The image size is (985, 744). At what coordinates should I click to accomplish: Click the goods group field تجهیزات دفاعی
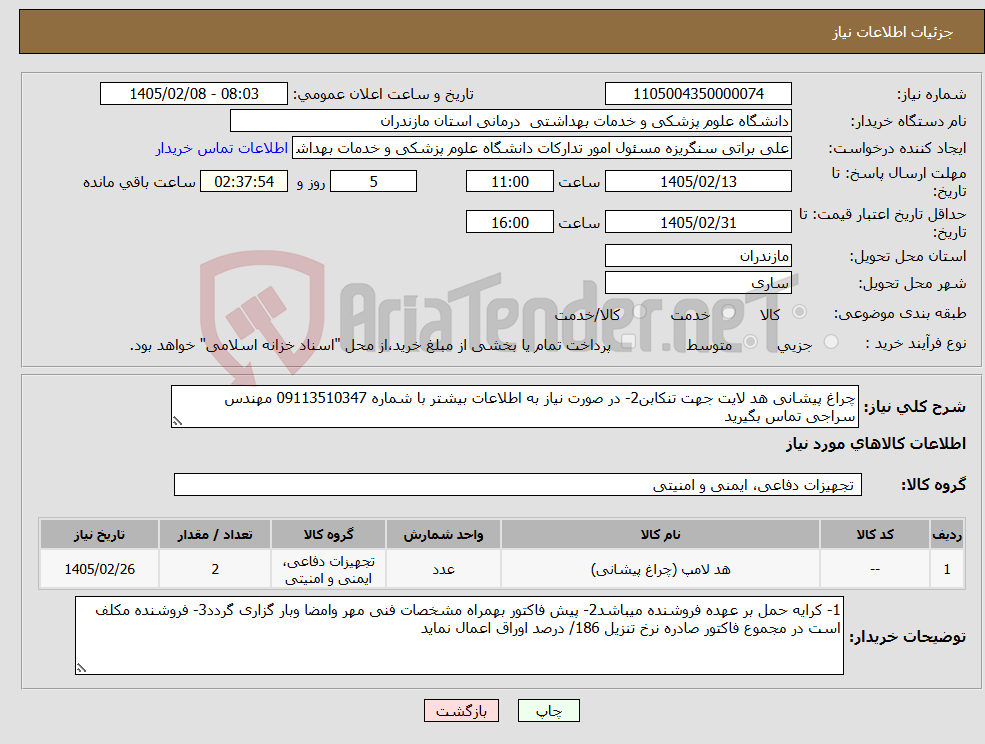518,484
